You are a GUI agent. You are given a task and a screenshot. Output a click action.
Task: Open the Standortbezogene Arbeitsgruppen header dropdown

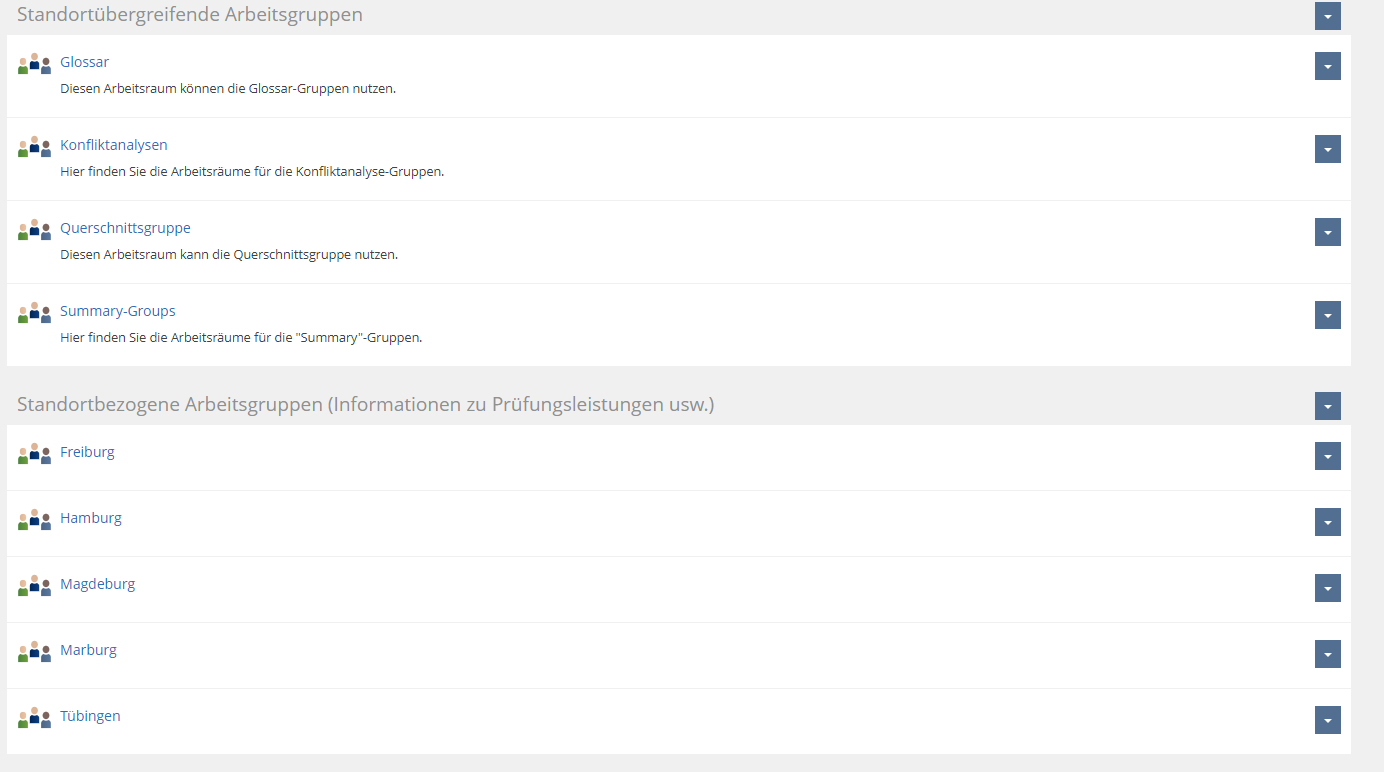(x=1327, y=406)
